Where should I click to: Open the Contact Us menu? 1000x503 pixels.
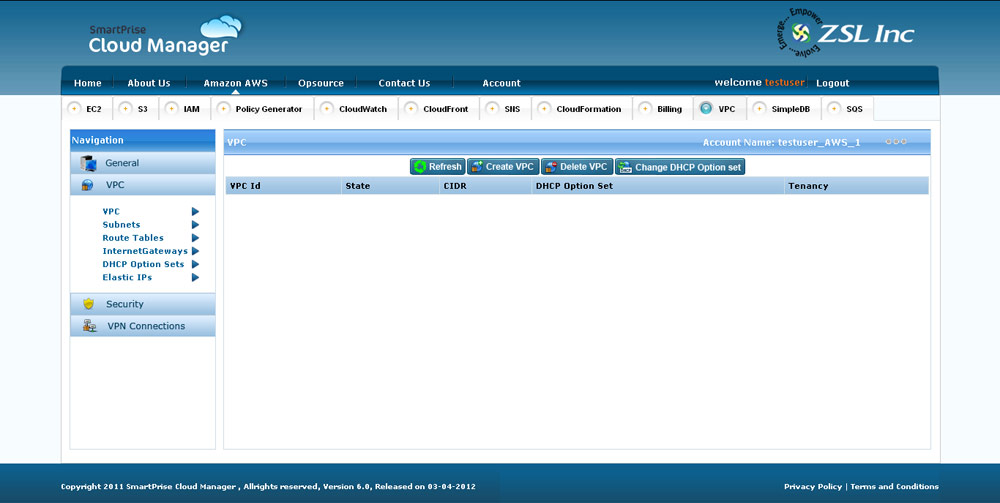(x=404, y=83)
